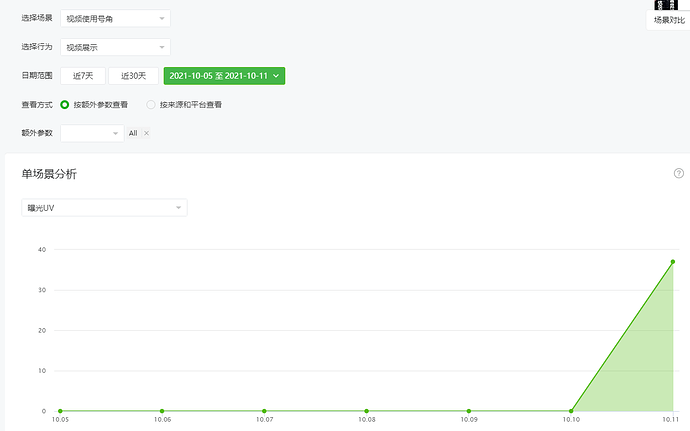Screen dimensions: 690x431
Task: Remove the All tag with its X
Action: (146, 133)
